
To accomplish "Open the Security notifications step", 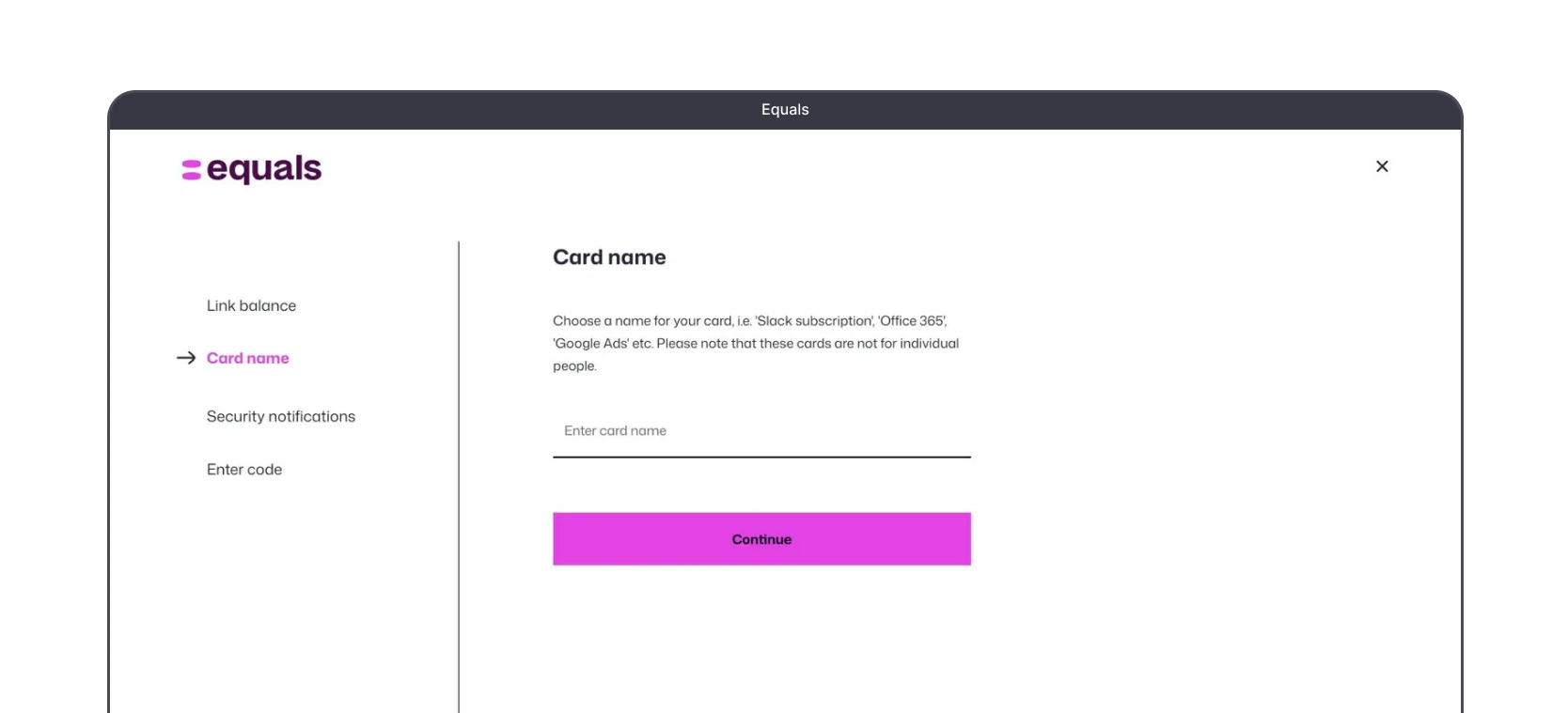I will point(281,416).
